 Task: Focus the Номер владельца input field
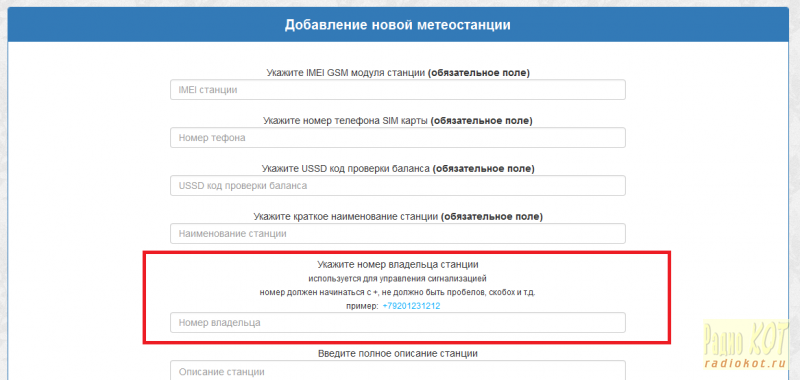(397, 323)
